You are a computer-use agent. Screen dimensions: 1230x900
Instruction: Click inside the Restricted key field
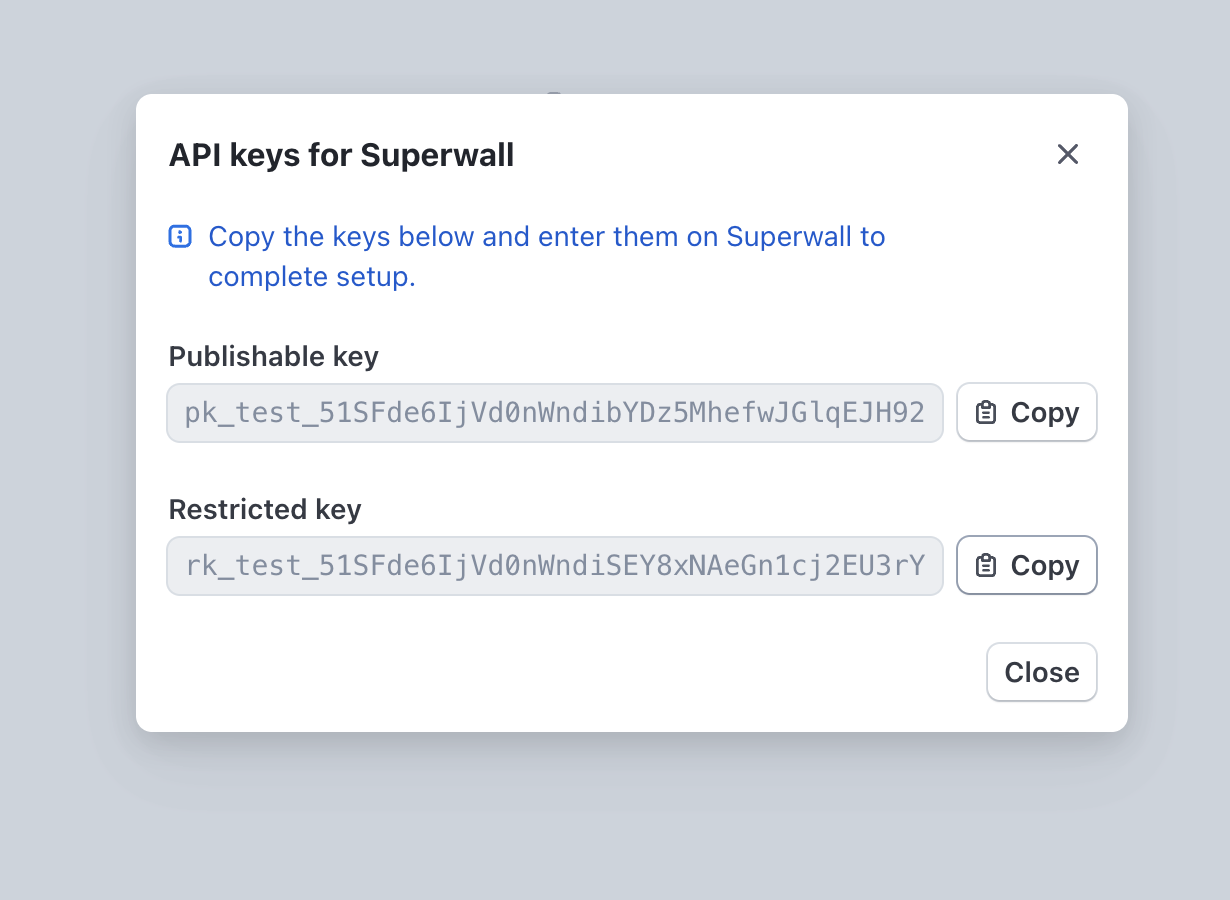tap(554, 566)
